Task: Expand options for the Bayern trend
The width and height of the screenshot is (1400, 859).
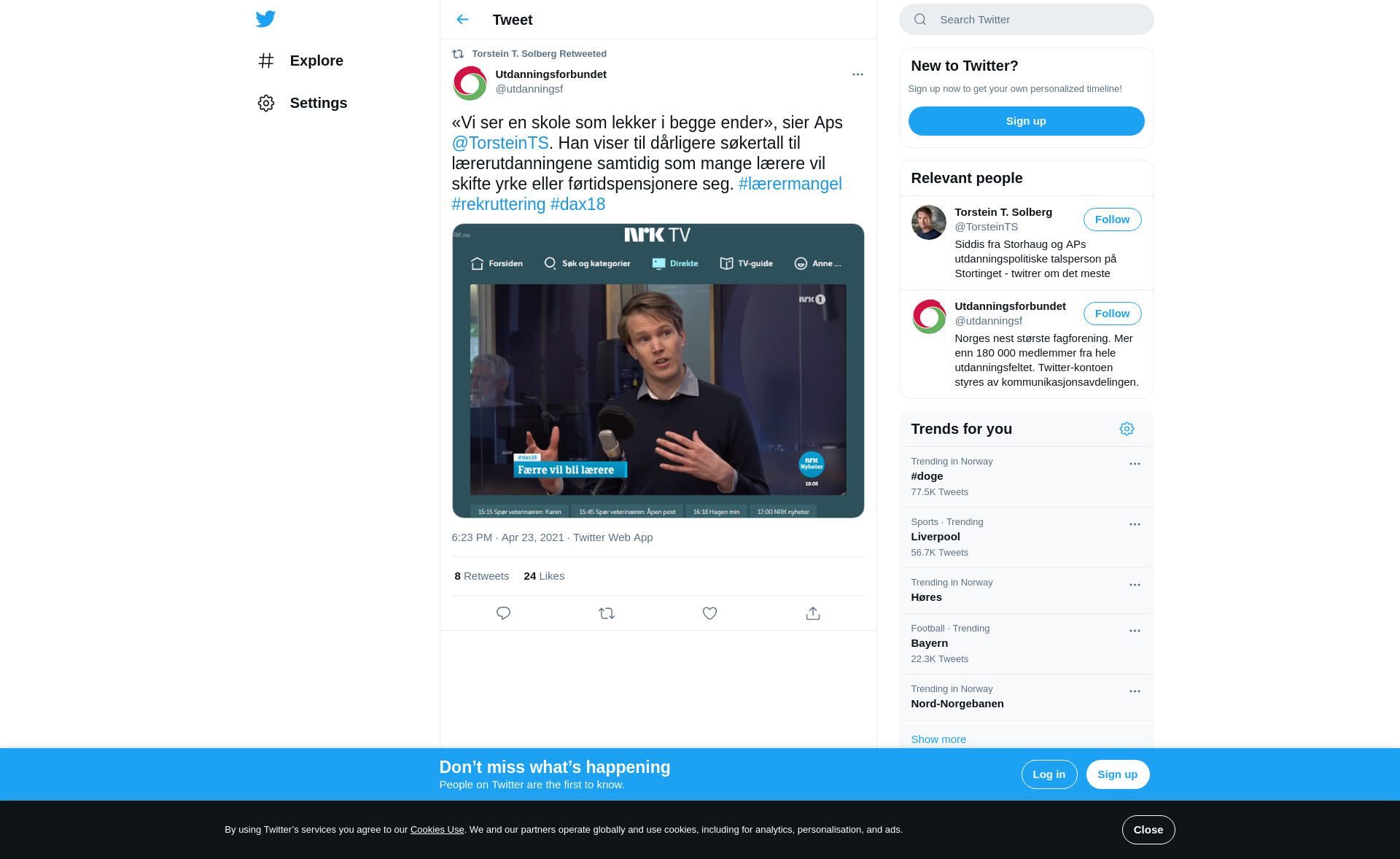Action: coord(1135,631)
